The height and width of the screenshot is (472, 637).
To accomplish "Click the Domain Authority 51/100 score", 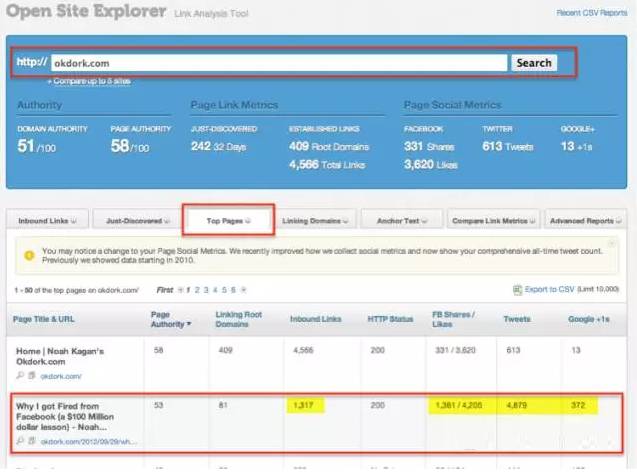I will 37,146.
